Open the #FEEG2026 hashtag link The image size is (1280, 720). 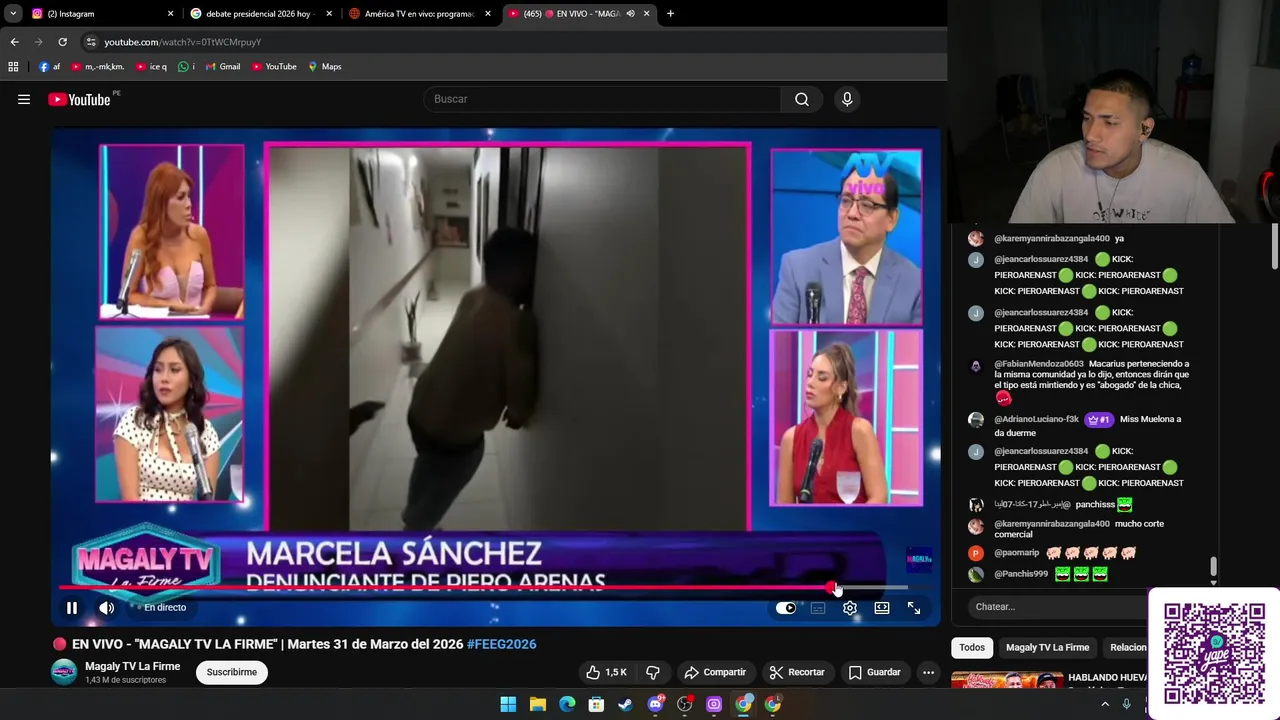tap(502, 644)
